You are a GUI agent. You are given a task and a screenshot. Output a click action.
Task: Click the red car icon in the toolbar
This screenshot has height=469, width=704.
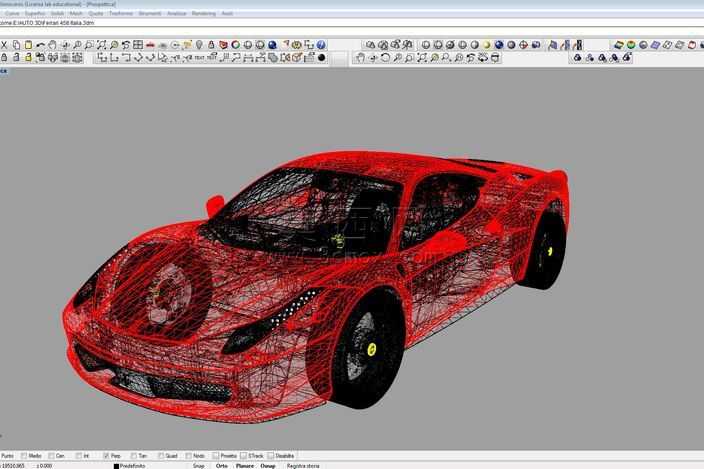pos(150,45)
